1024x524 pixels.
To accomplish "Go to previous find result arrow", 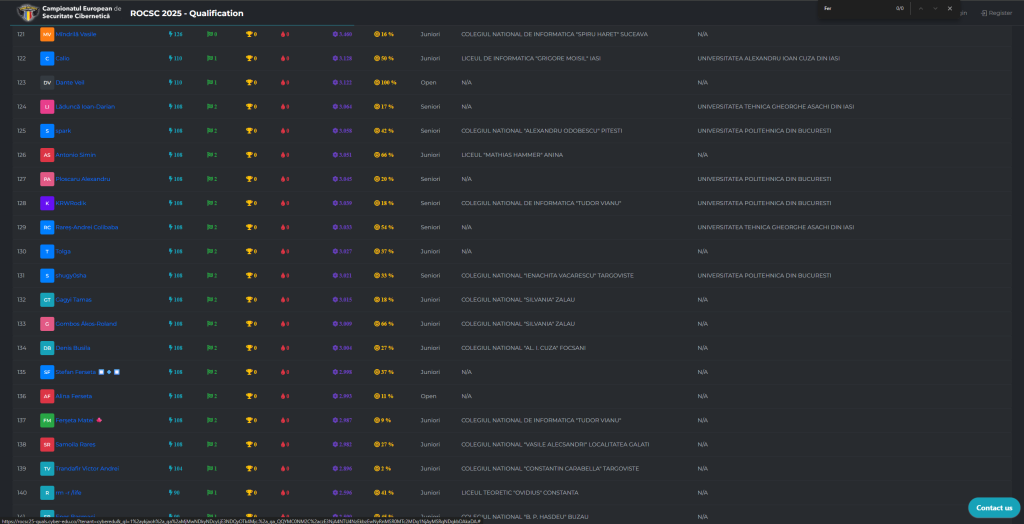I will pos(920,8).
